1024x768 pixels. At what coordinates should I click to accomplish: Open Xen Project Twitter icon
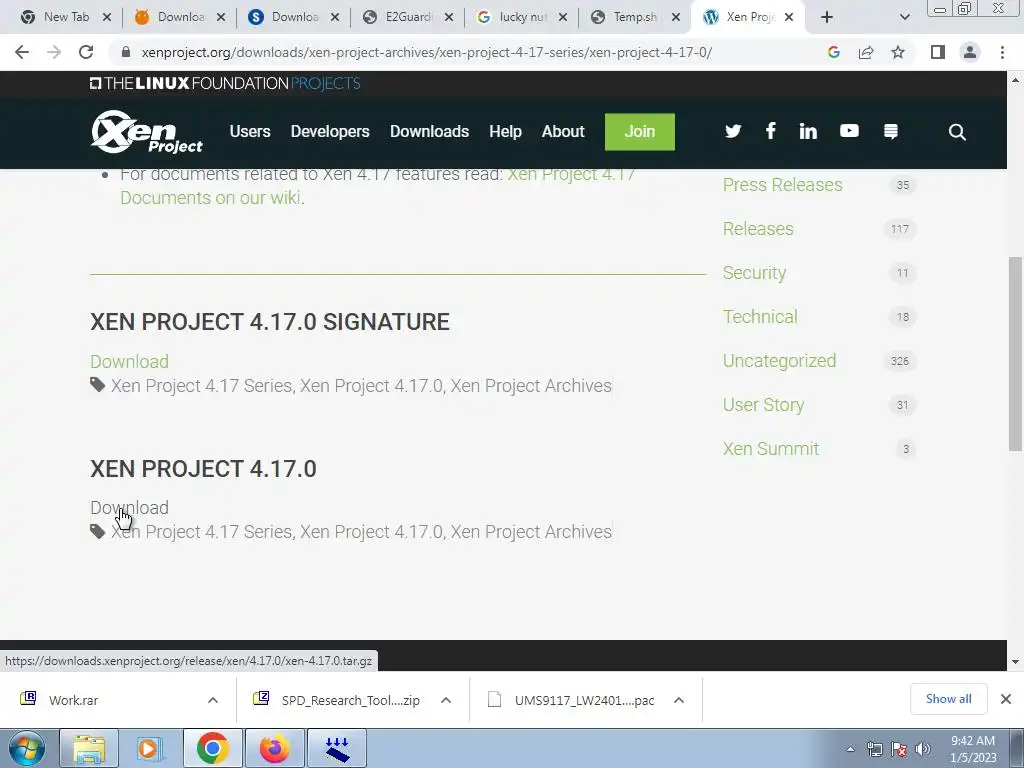(733, 131)
